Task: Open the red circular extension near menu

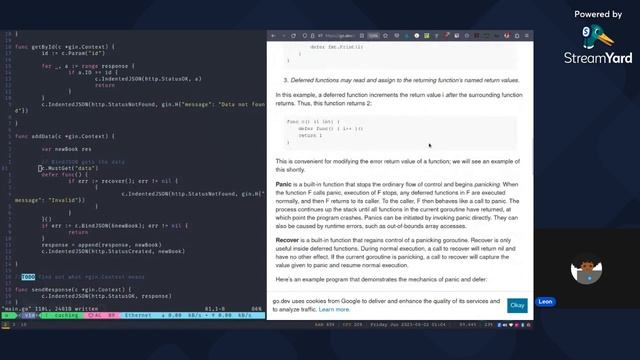Action: (507, 36)
